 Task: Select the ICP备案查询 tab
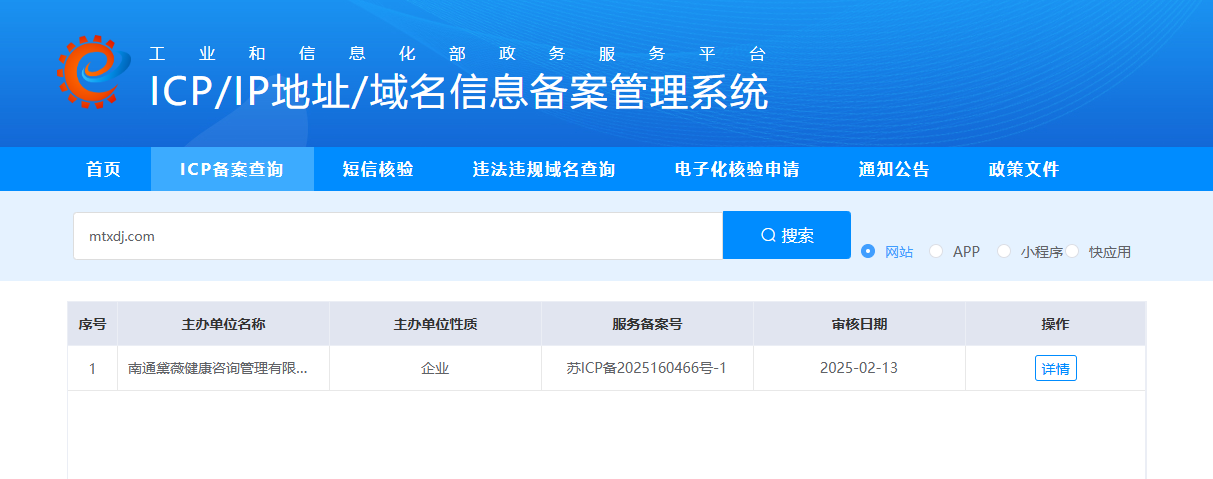(232, 169)
